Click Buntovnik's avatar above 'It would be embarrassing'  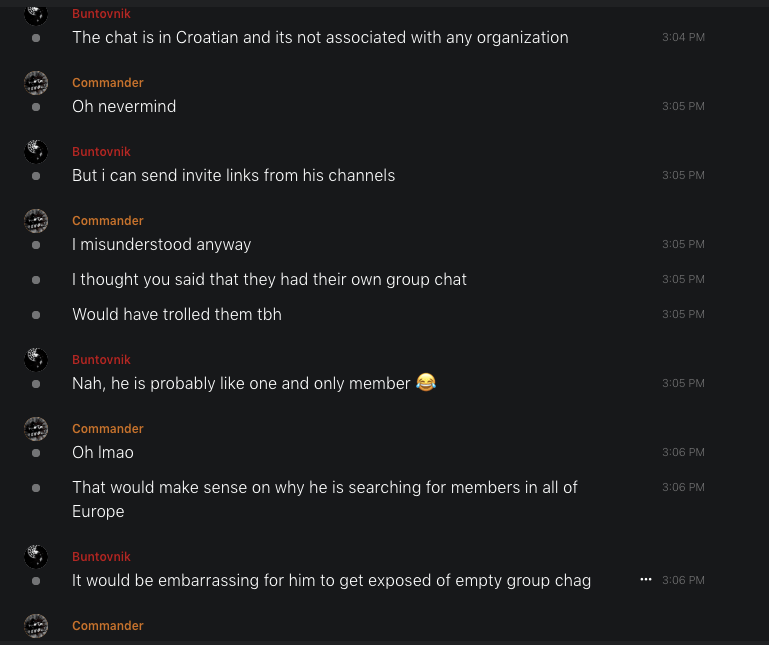pos(36,557)
